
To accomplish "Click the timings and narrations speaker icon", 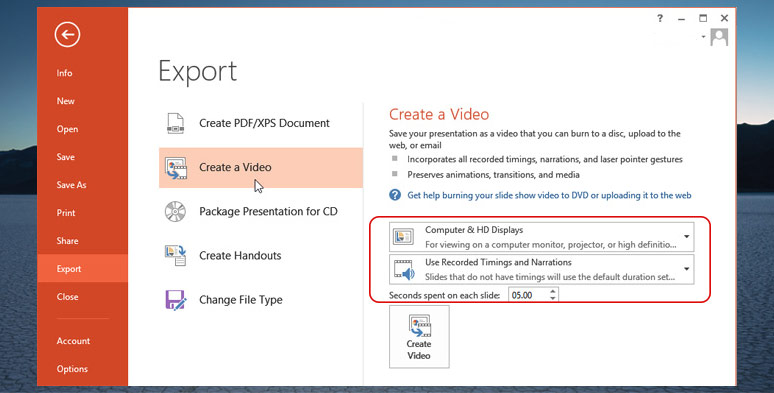I will (404, 270).
